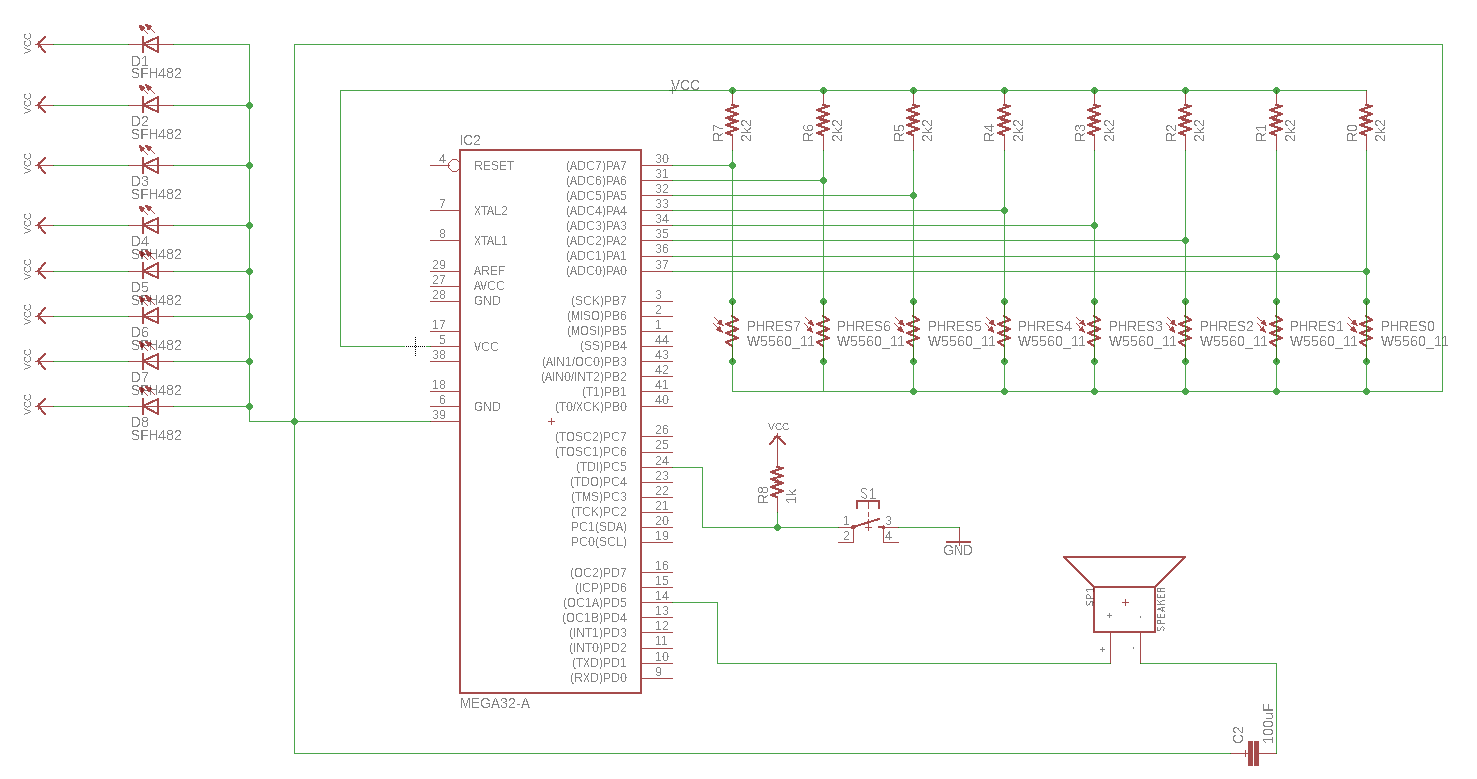The width and height of the screenshot is (1477, 779).
Task: Select resistor R6 zigzag symbol
Action: [x=823, y=122]
